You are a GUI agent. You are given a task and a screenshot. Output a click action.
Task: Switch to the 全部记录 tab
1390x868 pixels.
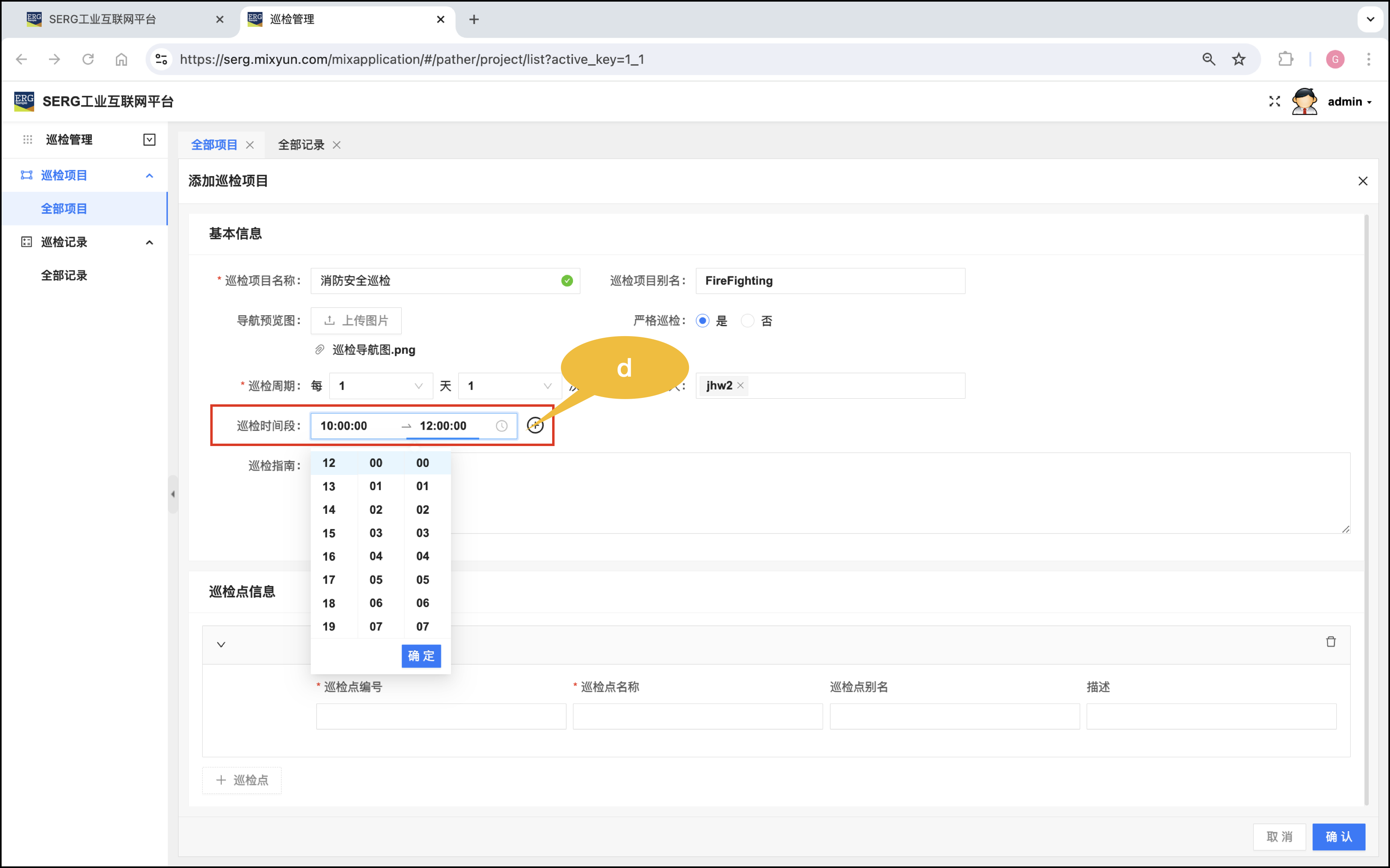[x=301, y=145]
